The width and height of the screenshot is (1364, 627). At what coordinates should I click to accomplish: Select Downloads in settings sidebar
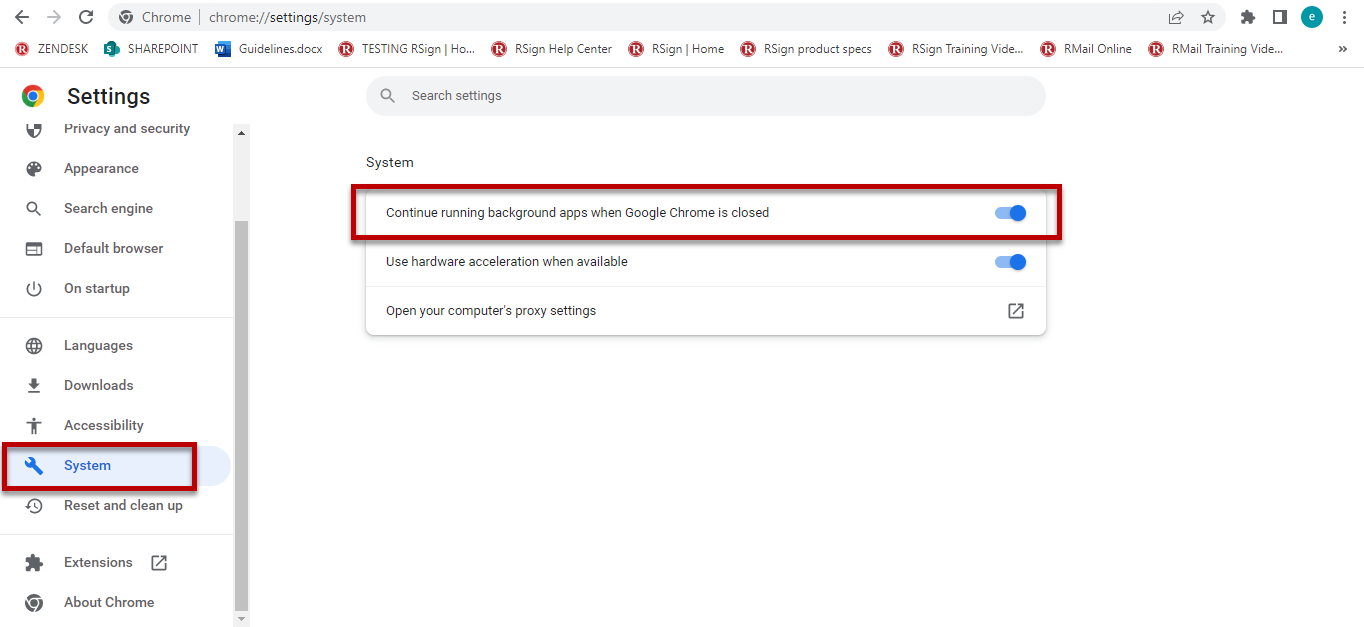(98, 386)
